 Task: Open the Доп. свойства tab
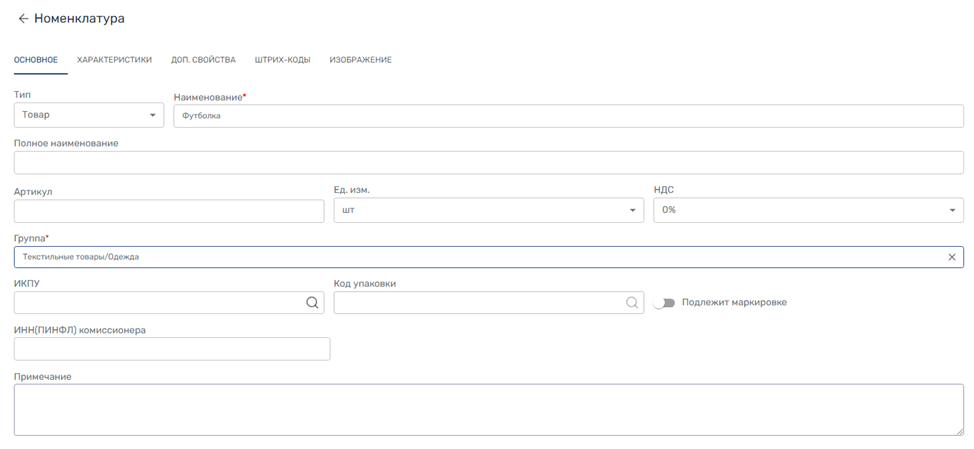point(203,60)
